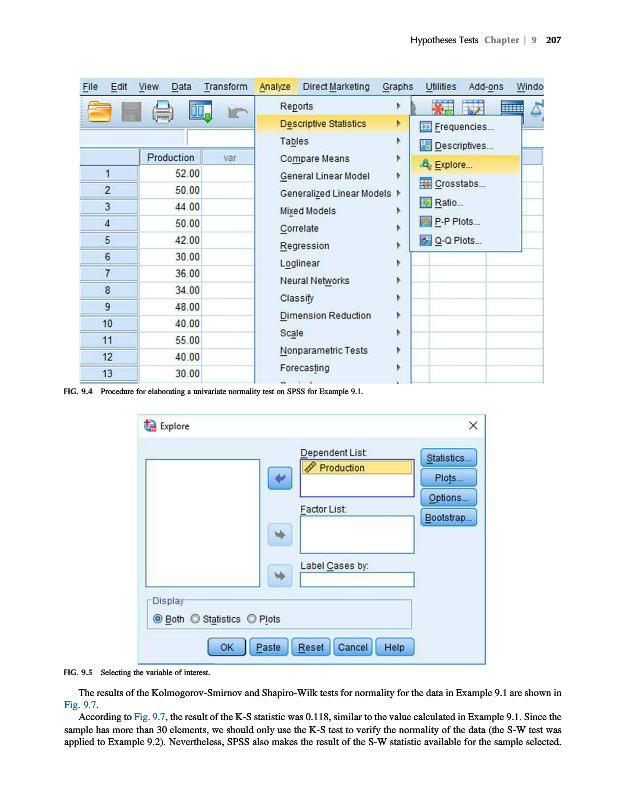The image size is (625, 800).
Task: Select the Statistics display radio button
Action: click(196, 619)
